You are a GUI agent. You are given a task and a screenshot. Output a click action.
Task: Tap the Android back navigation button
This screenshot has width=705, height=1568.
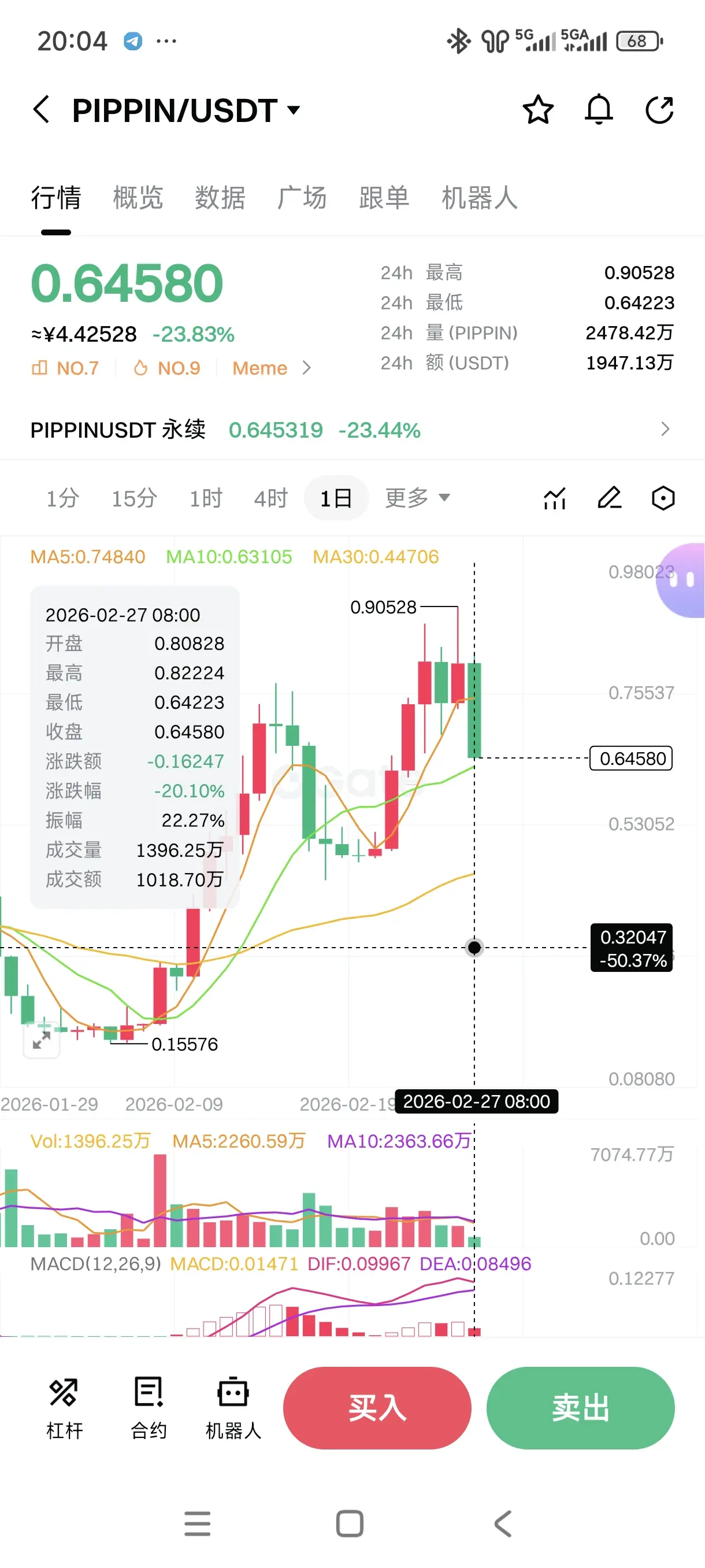[502, 1523]
